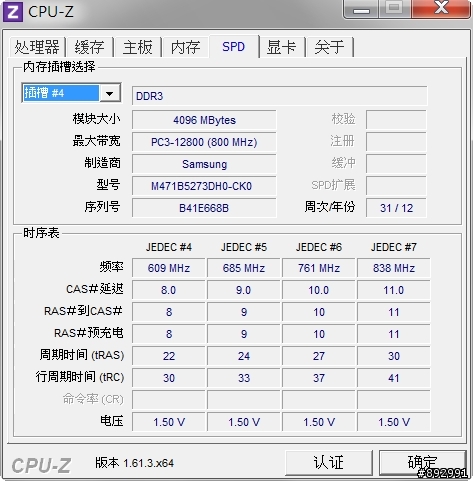Click the 周期时间 (tRAS) row label

pyautogui.click(x=82, y=355)
